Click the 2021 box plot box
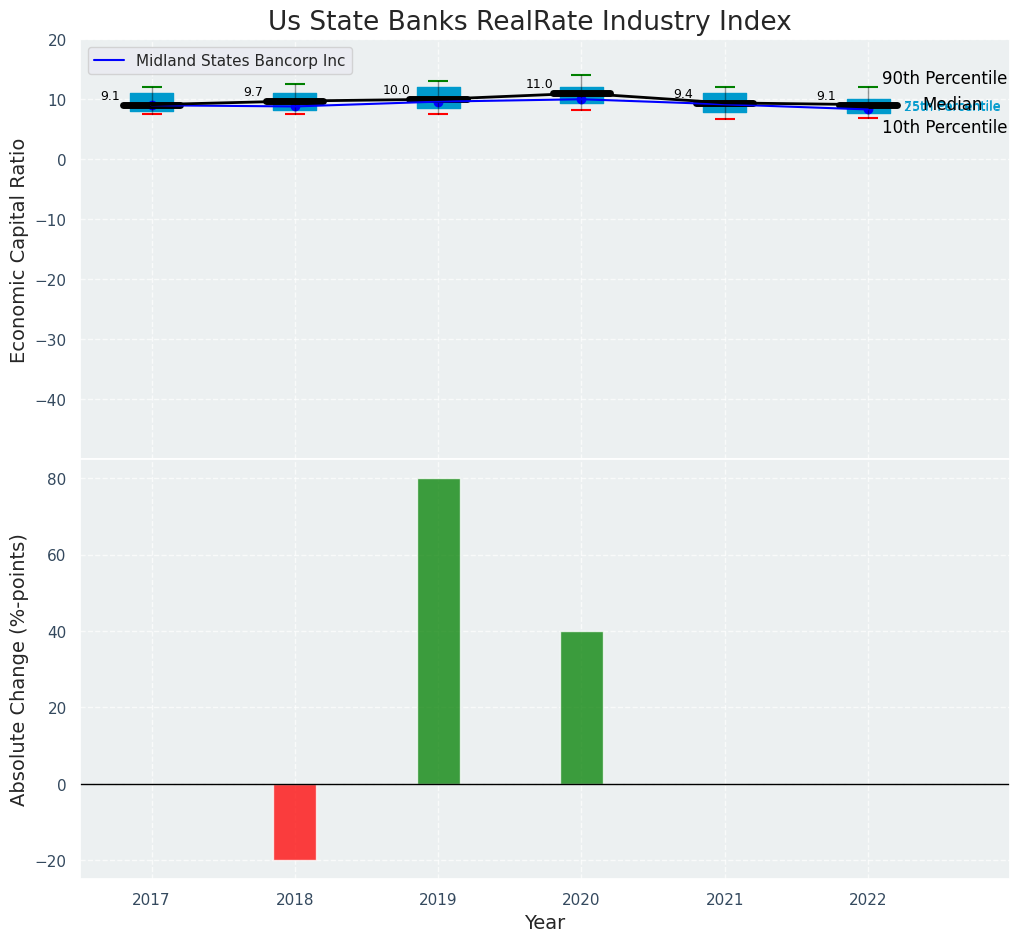The image size is (1019, 942). (725, 103)
